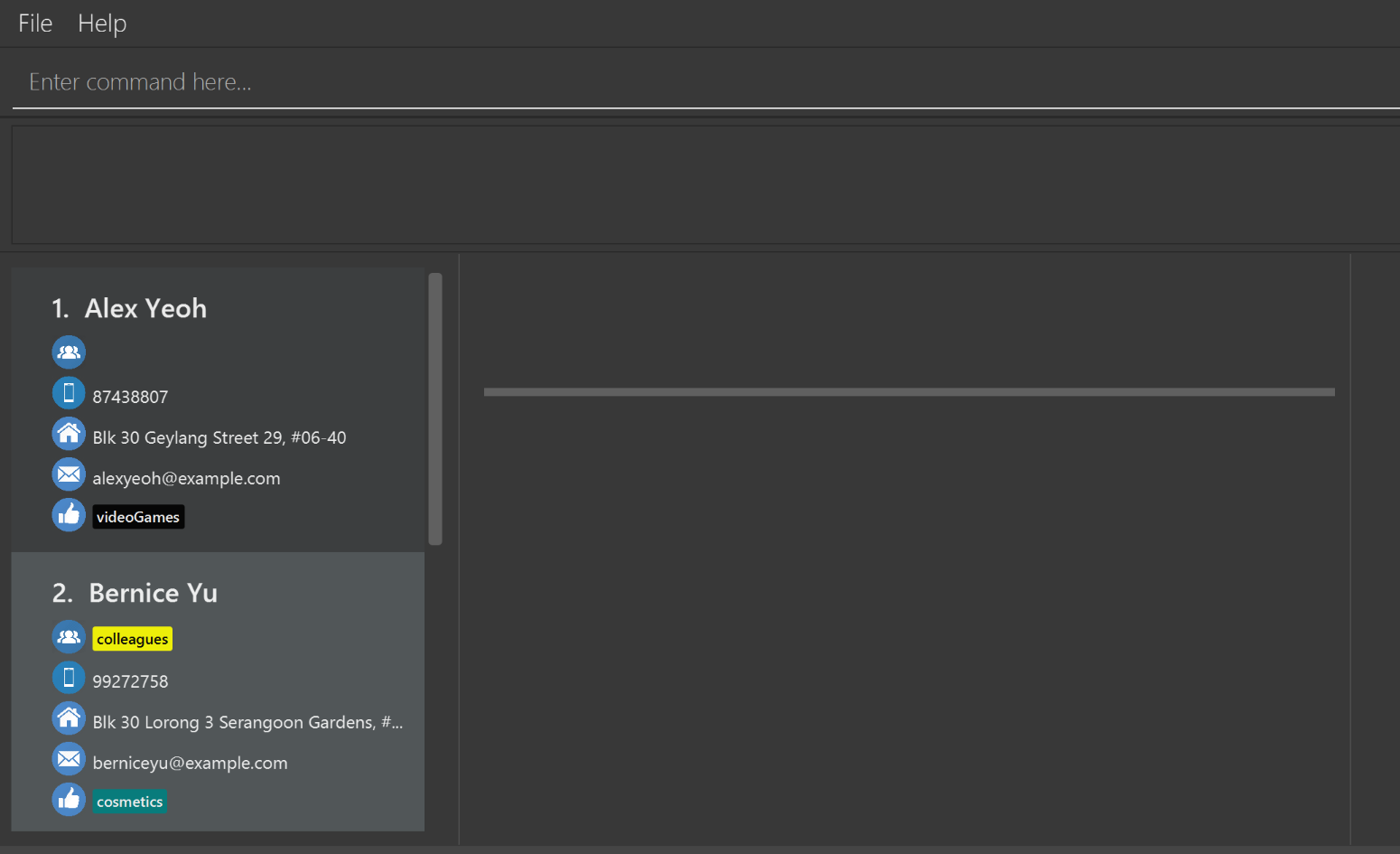Click the thumbs-up icon beside videoGames tag
The height and width of the screenshot is (854, 1400).
(69, 515)
